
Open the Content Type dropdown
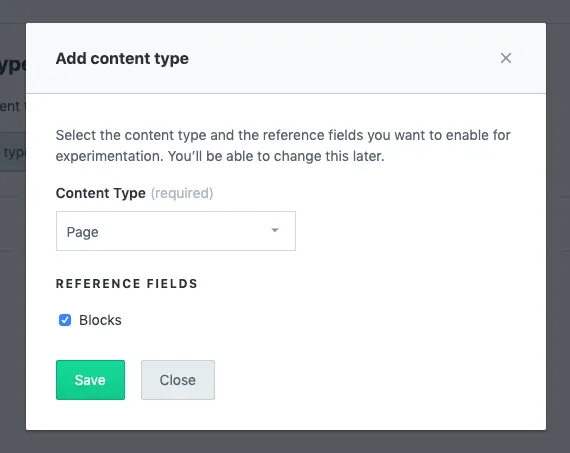click(176, 231)
